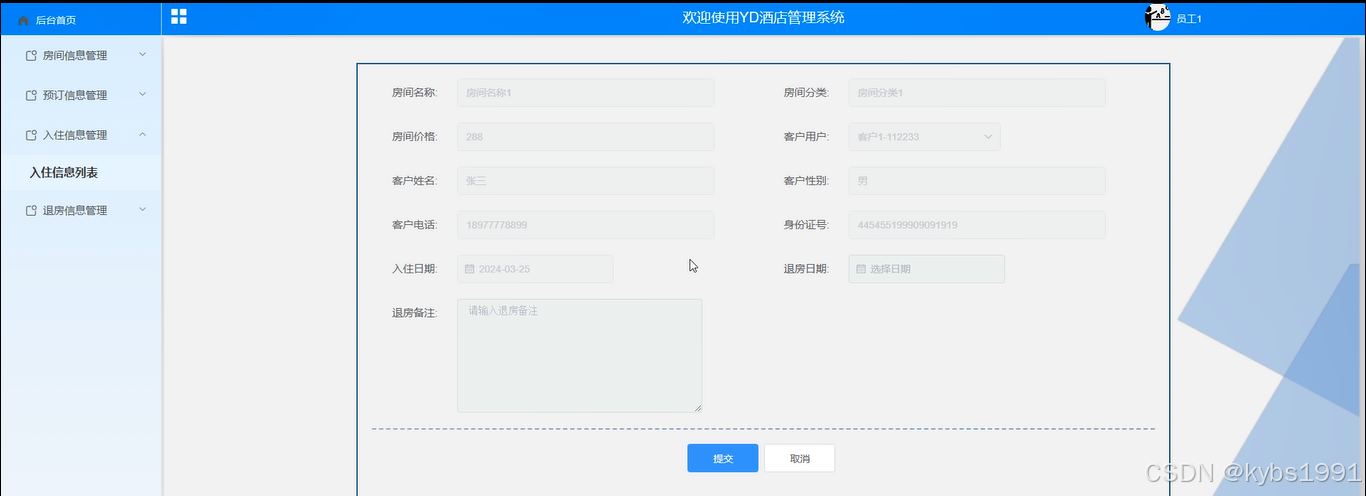This screenshot has height=496, width=1366.
Task: Click the 提交 button
Action: [723, 459]
